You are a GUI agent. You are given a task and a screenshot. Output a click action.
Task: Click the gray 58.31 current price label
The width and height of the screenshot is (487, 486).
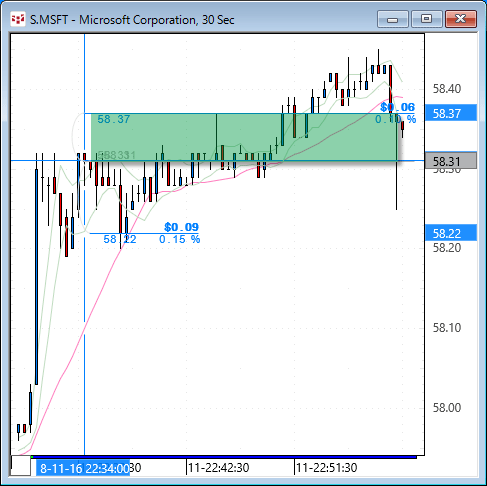point(451,161)
